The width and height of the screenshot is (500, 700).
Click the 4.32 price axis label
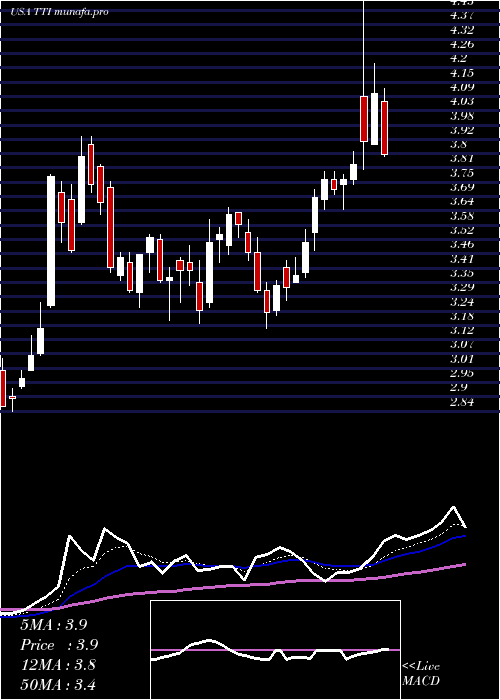coord(463,30)
